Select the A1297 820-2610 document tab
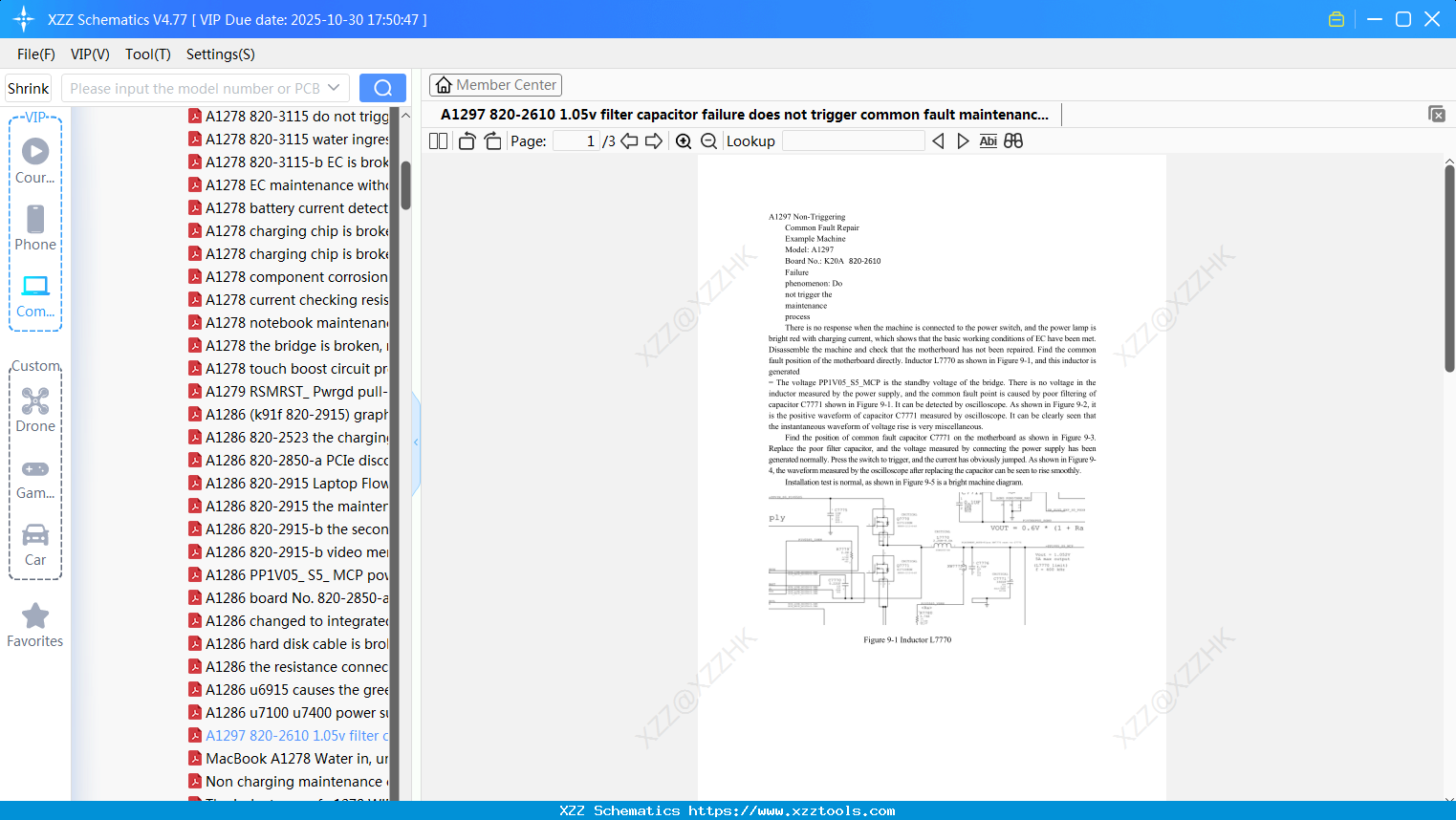 click(745, 115)
